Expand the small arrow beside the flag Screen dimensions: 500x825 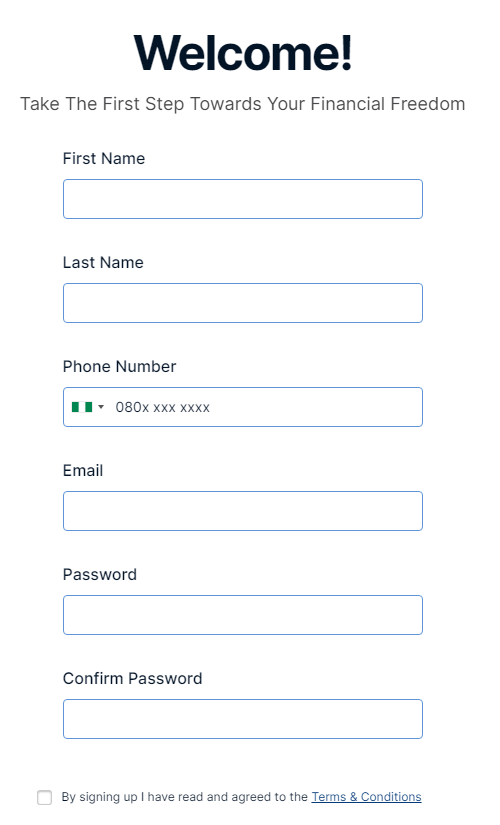(x=101, y=407)
